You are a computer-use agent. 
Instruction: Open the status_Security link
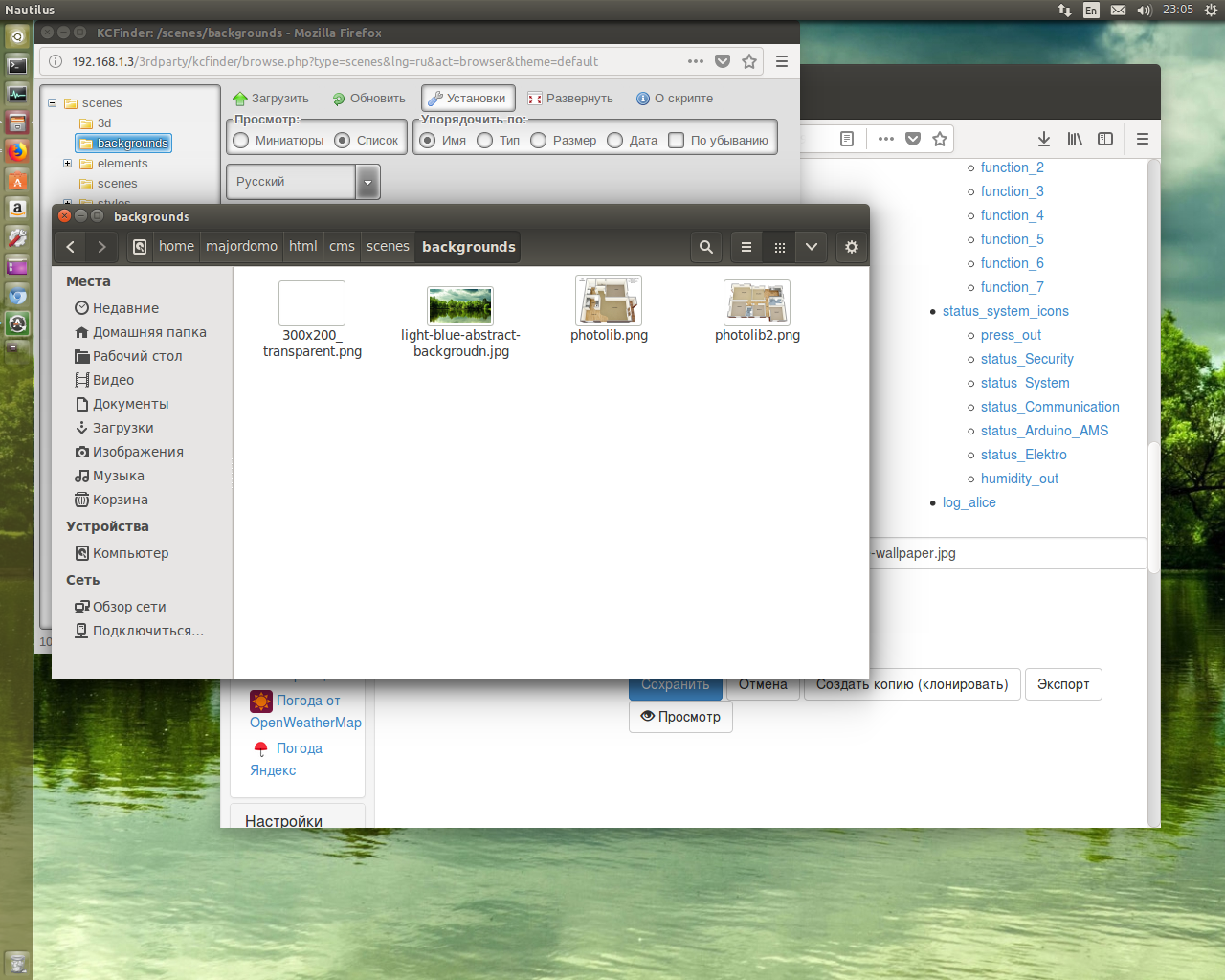(x=1026, y=359)
